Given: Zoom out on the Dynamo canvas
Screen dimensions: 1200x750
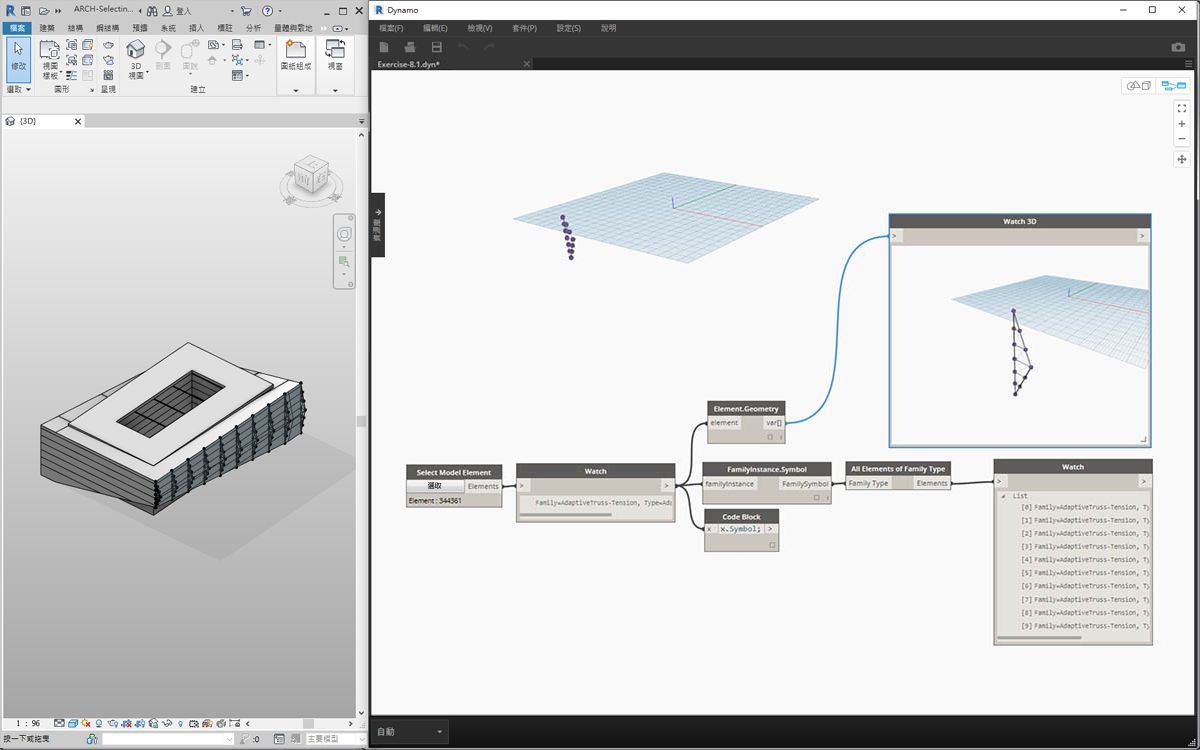Looking at the screenshot, I should pyautogui.click(x=1181, y=139).
